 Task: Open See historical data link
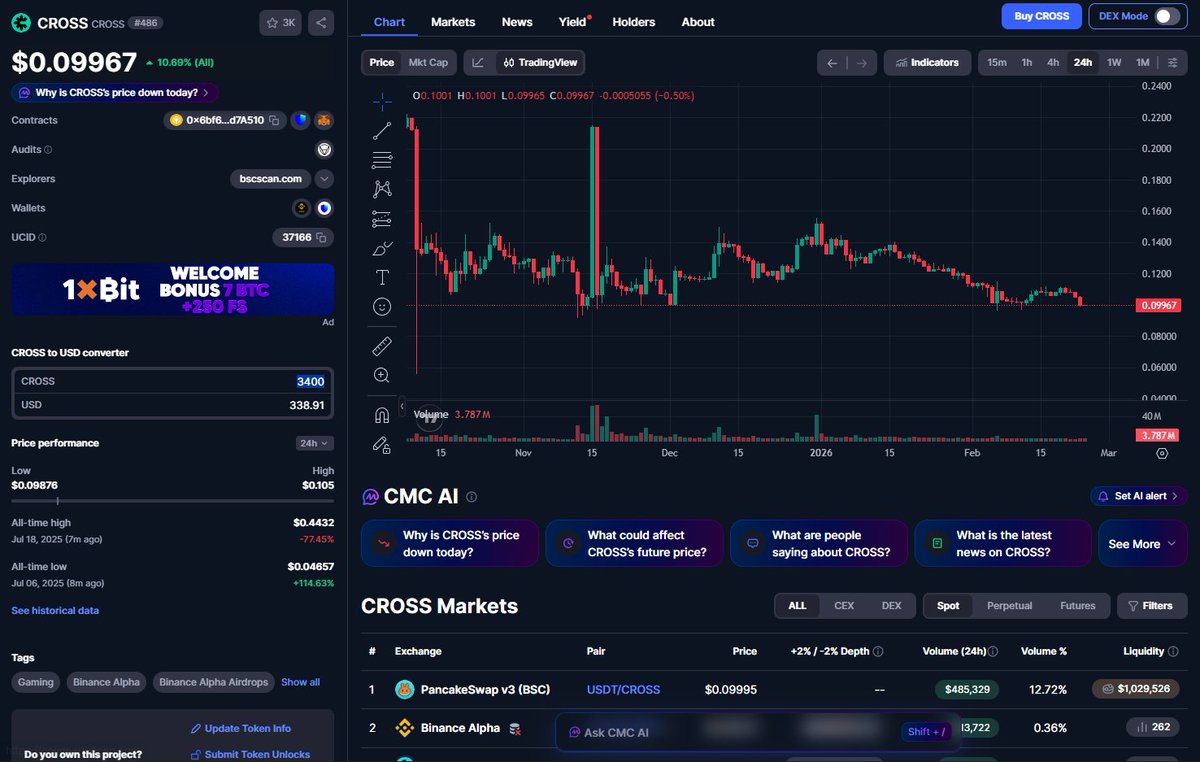(x=55, y=610)
